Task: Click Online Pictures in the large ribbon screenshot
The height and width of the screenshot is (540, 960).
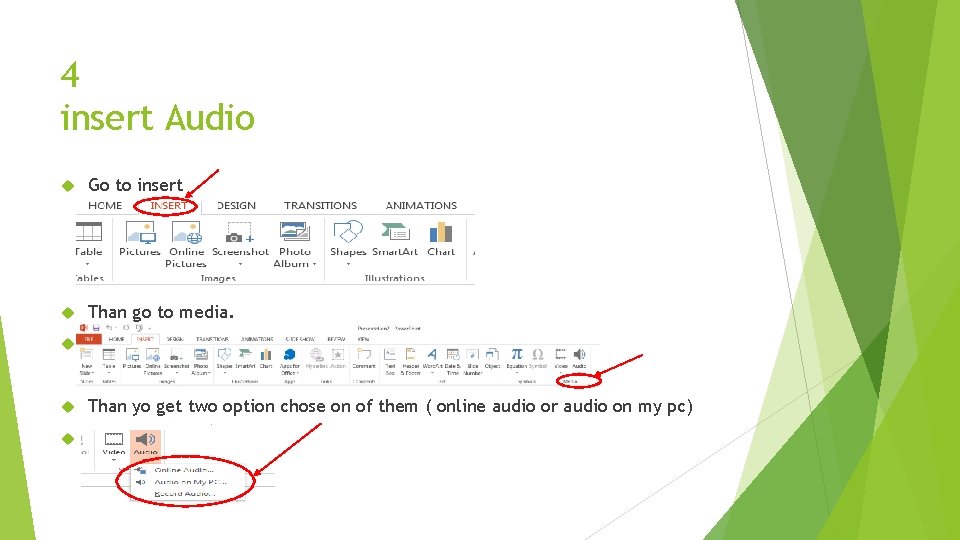Action: 186,244
